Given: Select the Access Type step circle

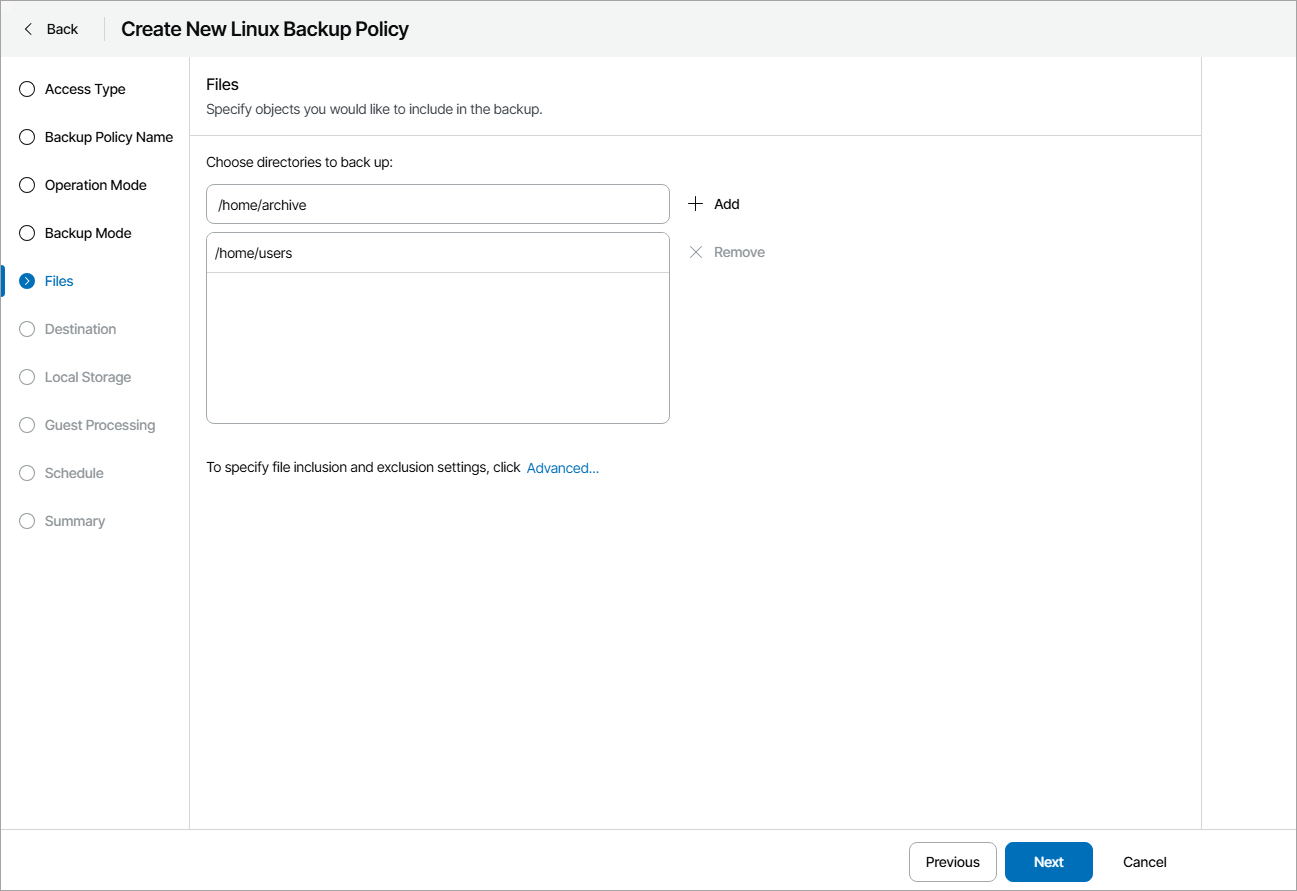Looking at the screenshot, I should click(27, 89).
